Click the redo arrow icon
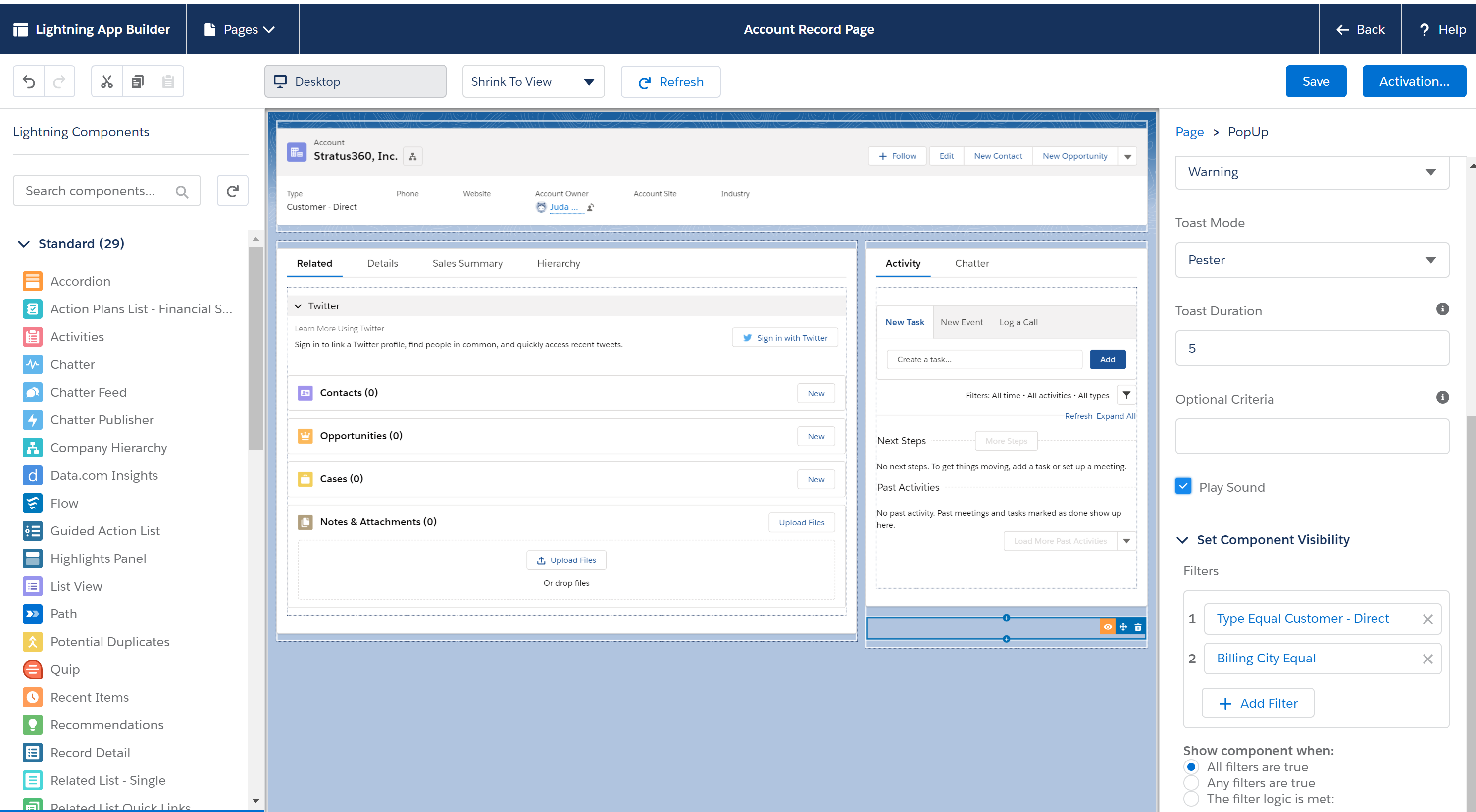This screenshot has height=812, width=1476. click(x=59, y=81)
